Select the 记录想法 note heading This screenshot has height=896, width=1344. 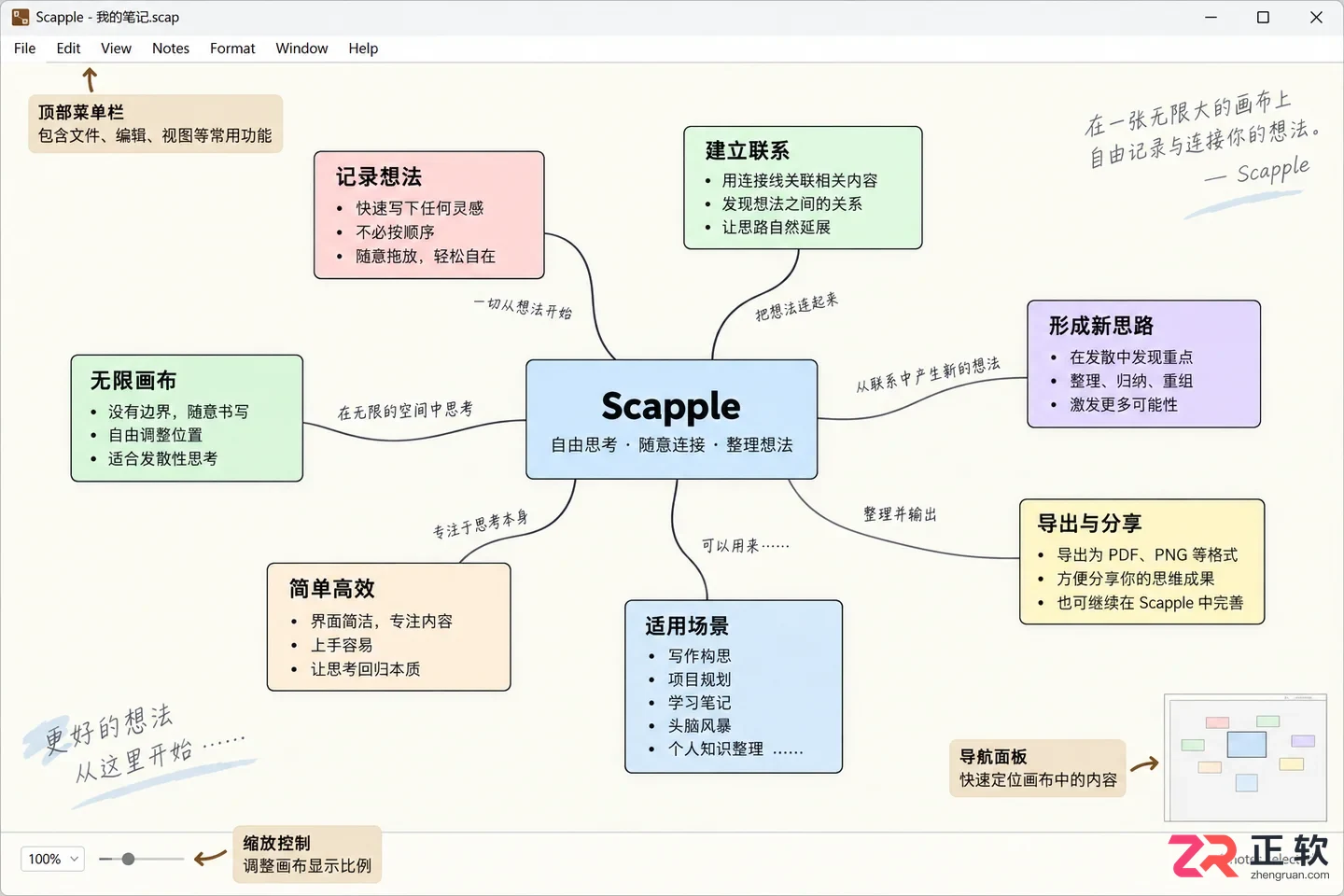click(x=379, y=177)
